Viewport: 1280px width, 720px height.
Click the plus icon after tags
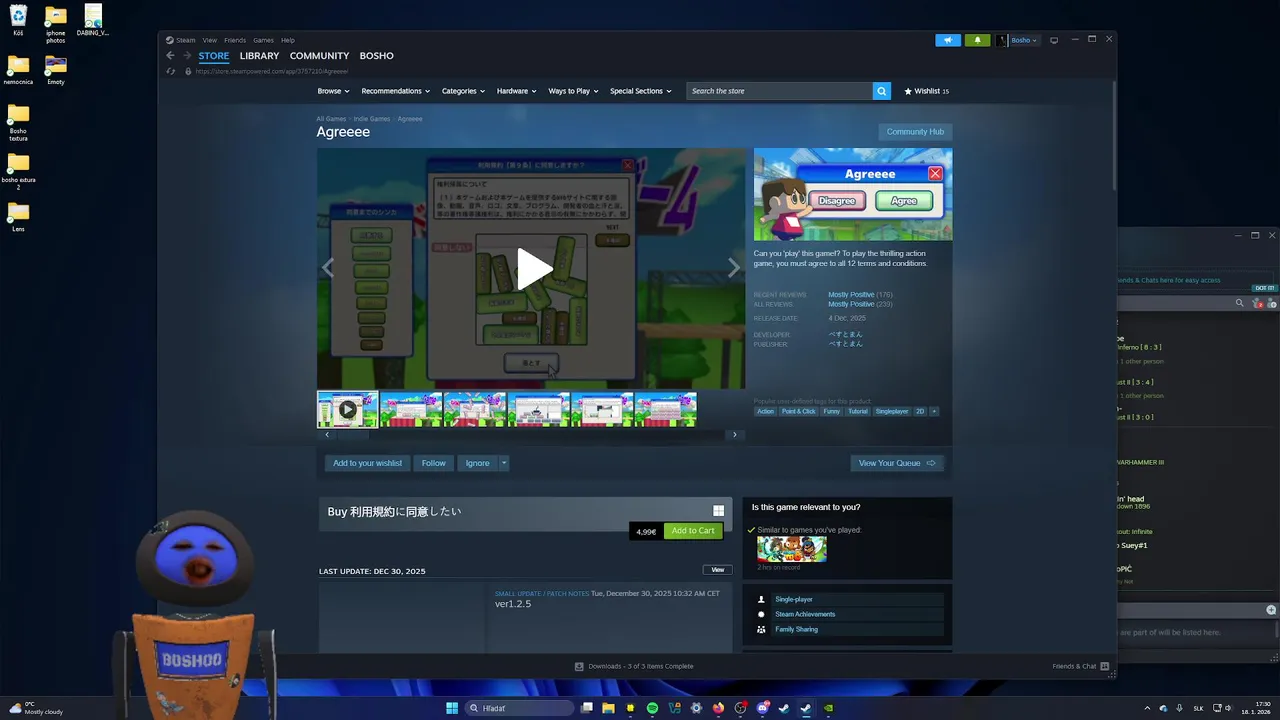click(934, 411)
